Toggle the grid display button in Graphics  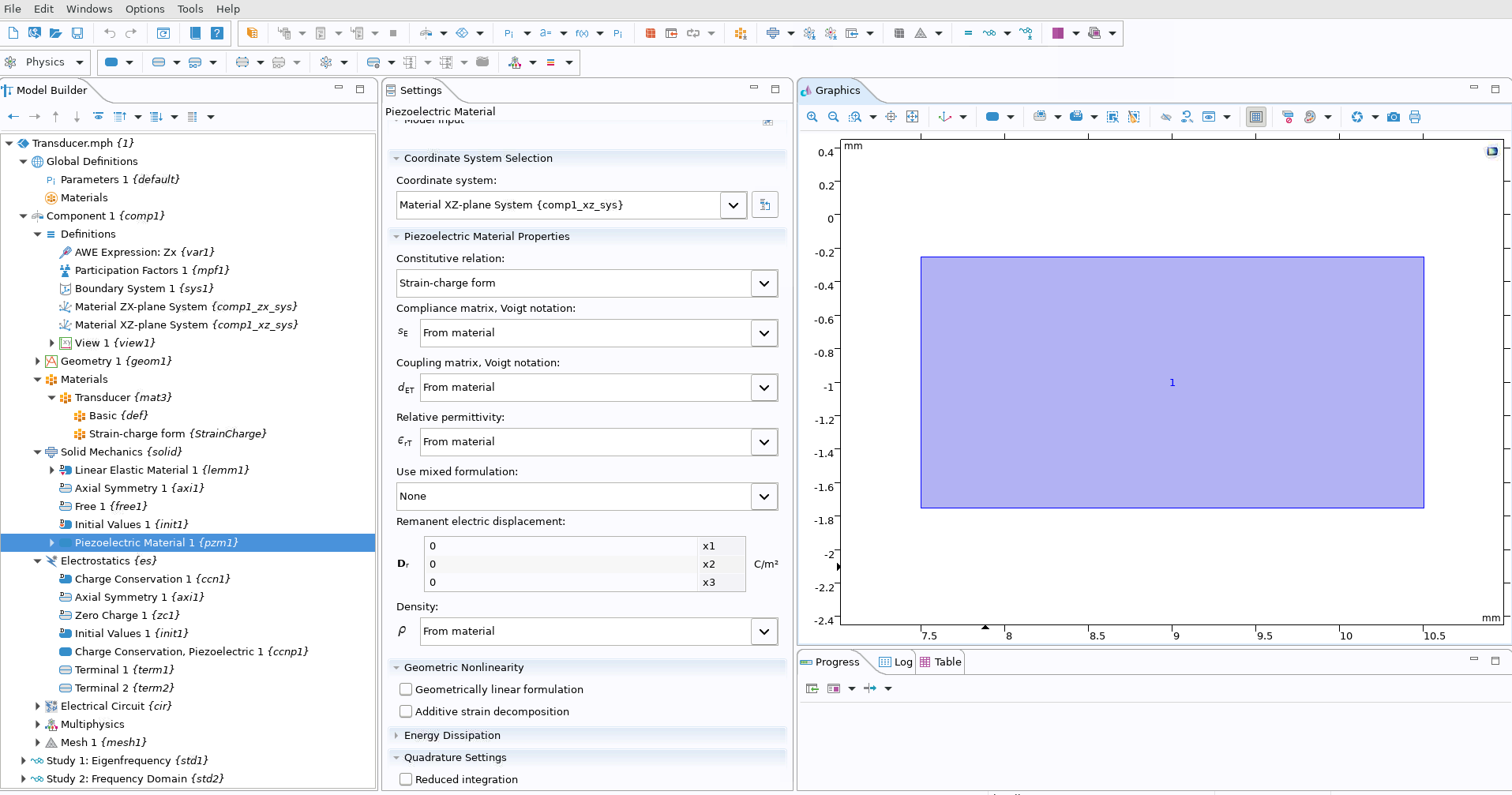pos(1255,117)
